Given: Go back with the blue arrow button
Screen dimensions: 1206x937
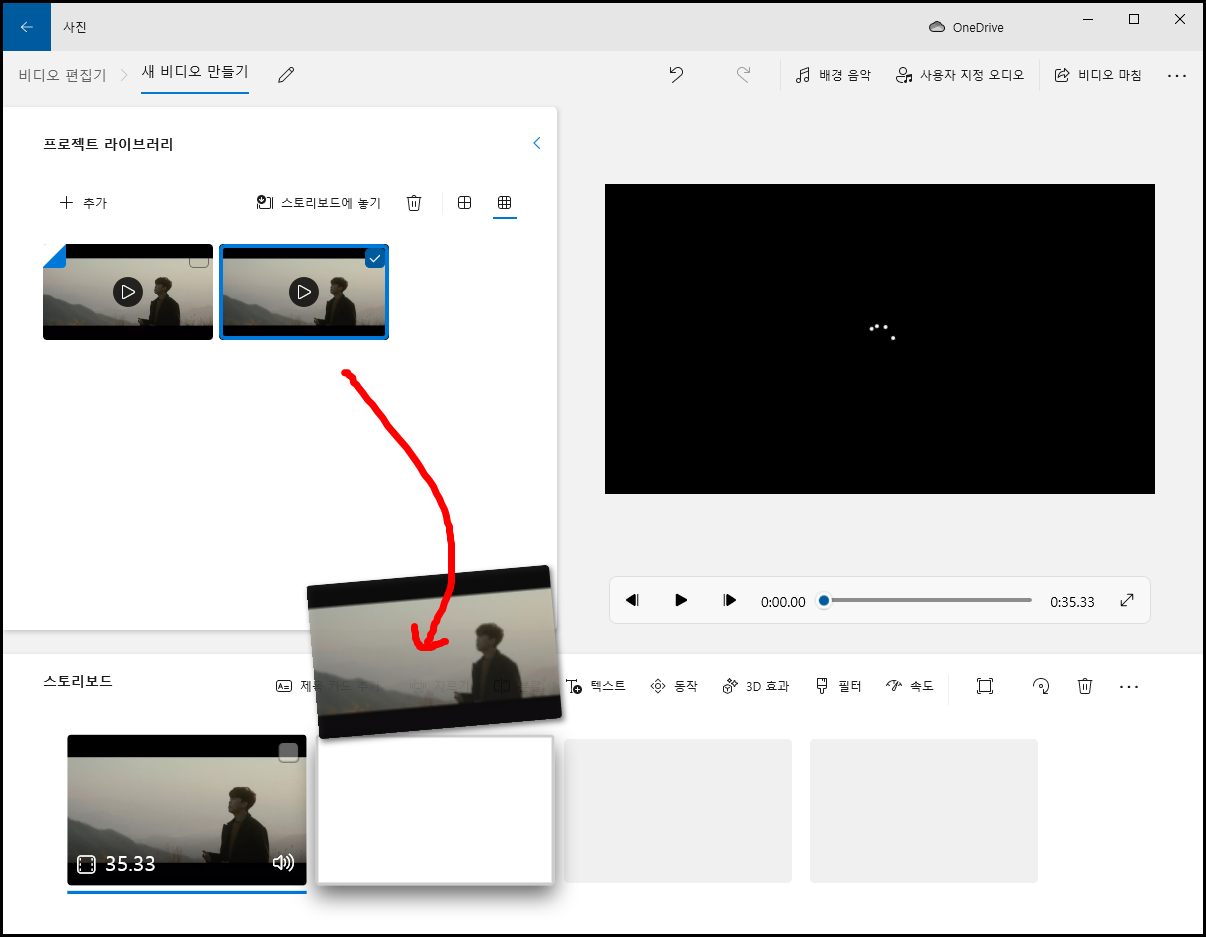Looking at the screenshot, I should click(x=27, y=27).
